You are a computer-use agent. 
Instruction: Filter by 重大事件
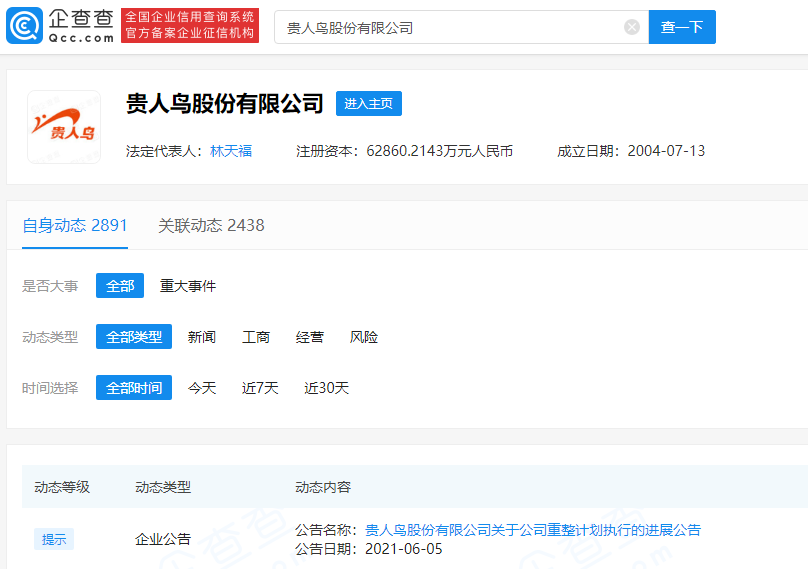[188, 286]
